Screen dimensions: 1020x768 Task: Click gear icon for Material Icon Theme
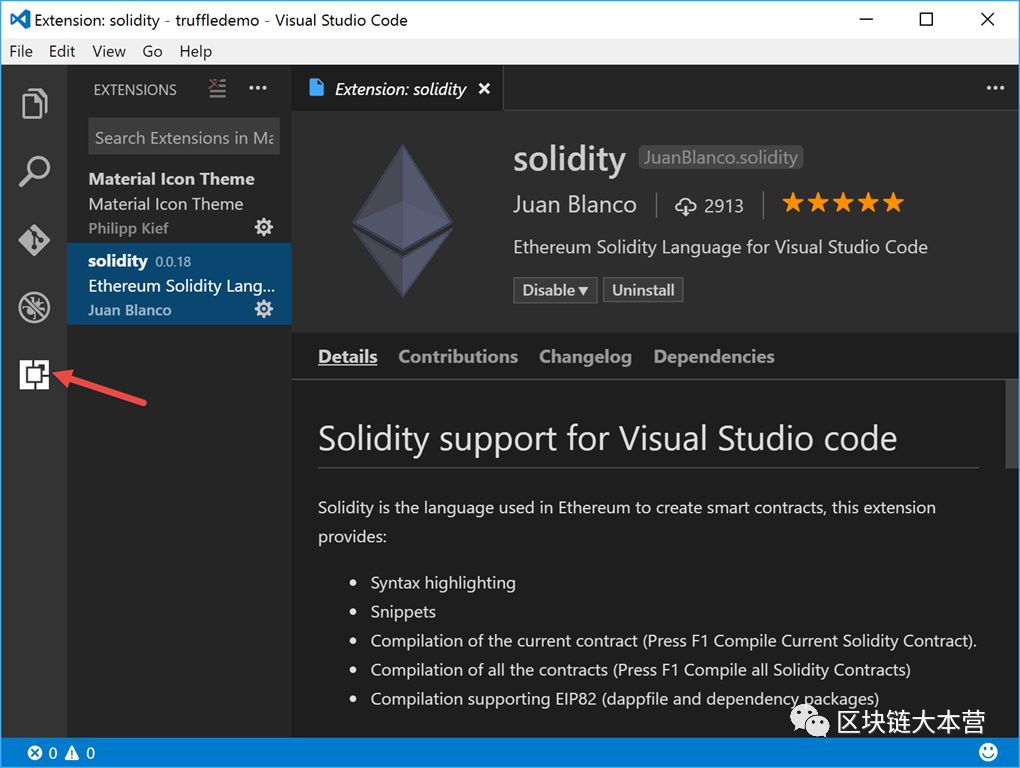(x=263, y=227)
